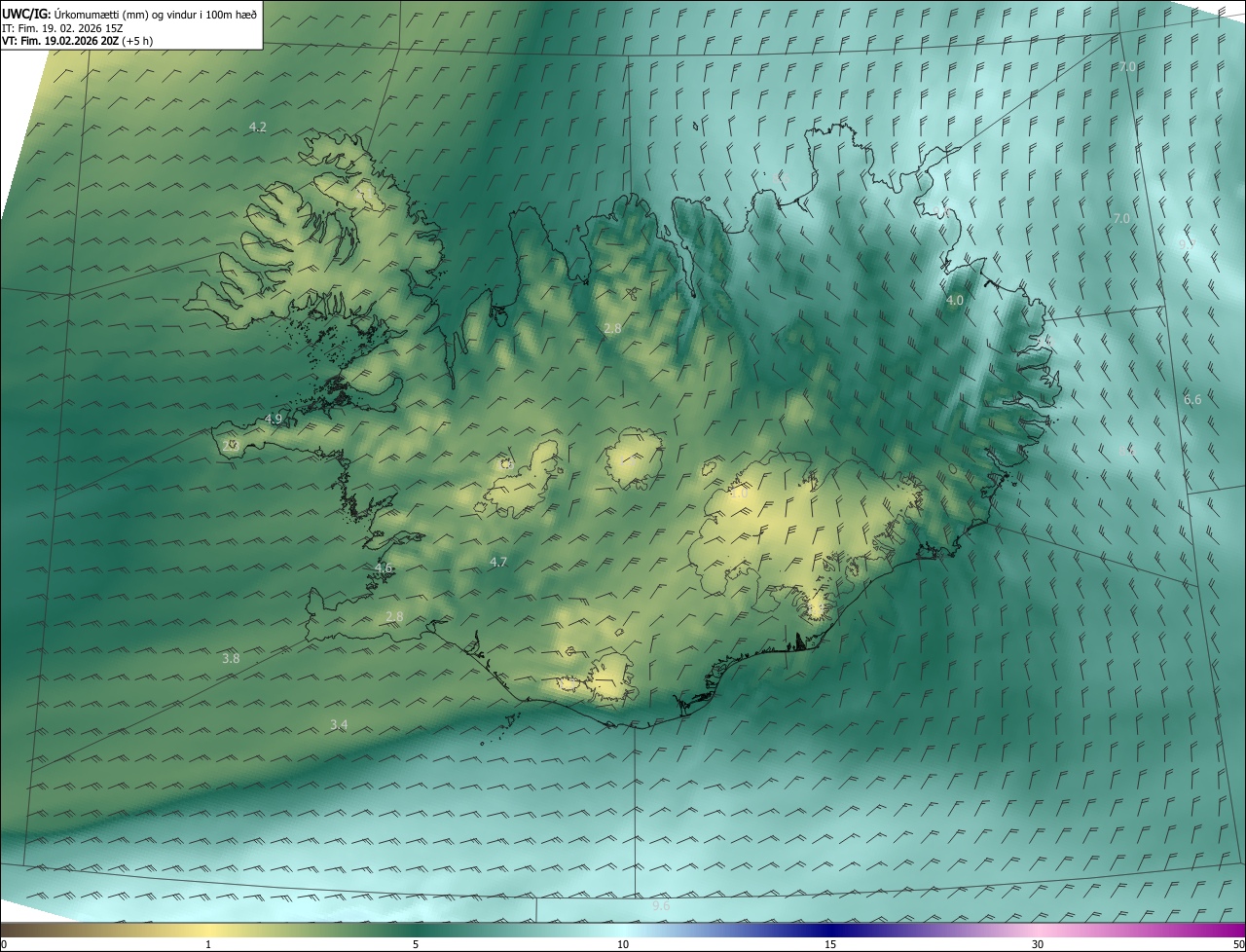Click the 4.2 precipitation value label

coord(258,127)
